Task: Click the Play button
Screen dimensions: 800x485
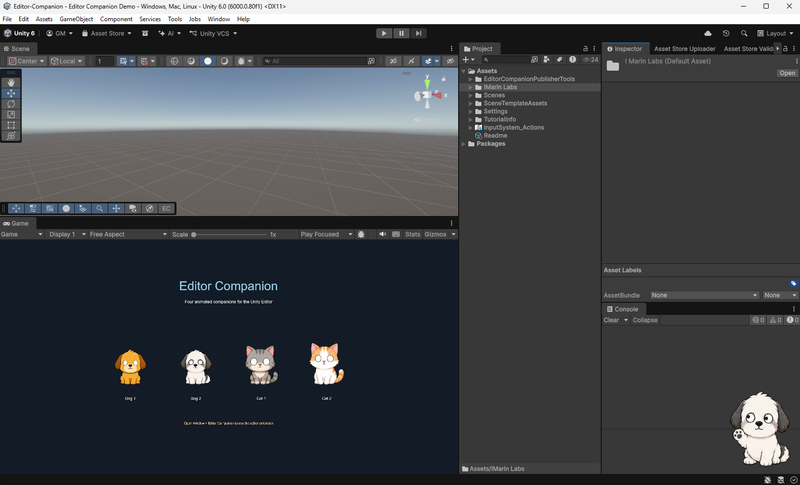Action: click(x=384, y=33)
